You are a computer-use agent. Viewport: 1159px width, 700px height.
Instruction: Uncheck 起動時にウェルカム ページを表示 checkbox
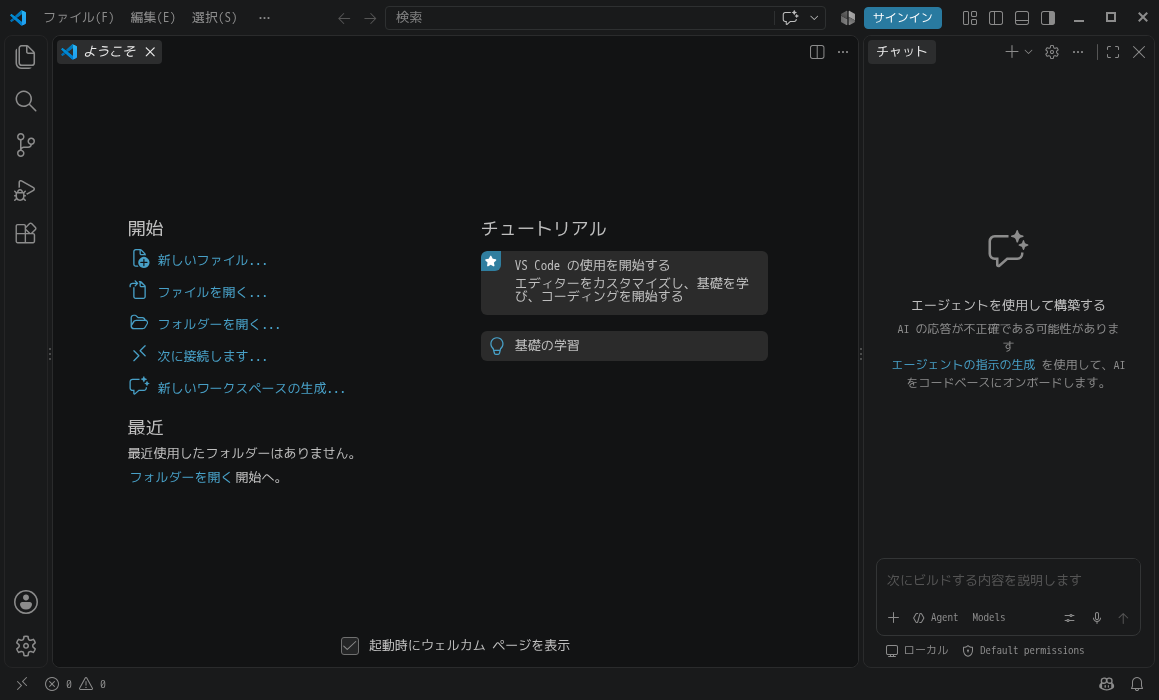pyautogui.click(x=350, y=645)
